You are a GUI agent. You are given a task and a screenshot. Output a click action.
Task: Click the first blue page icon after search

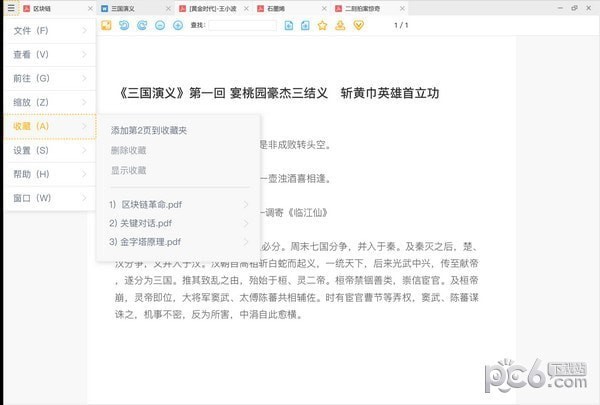tap(289, 25)
